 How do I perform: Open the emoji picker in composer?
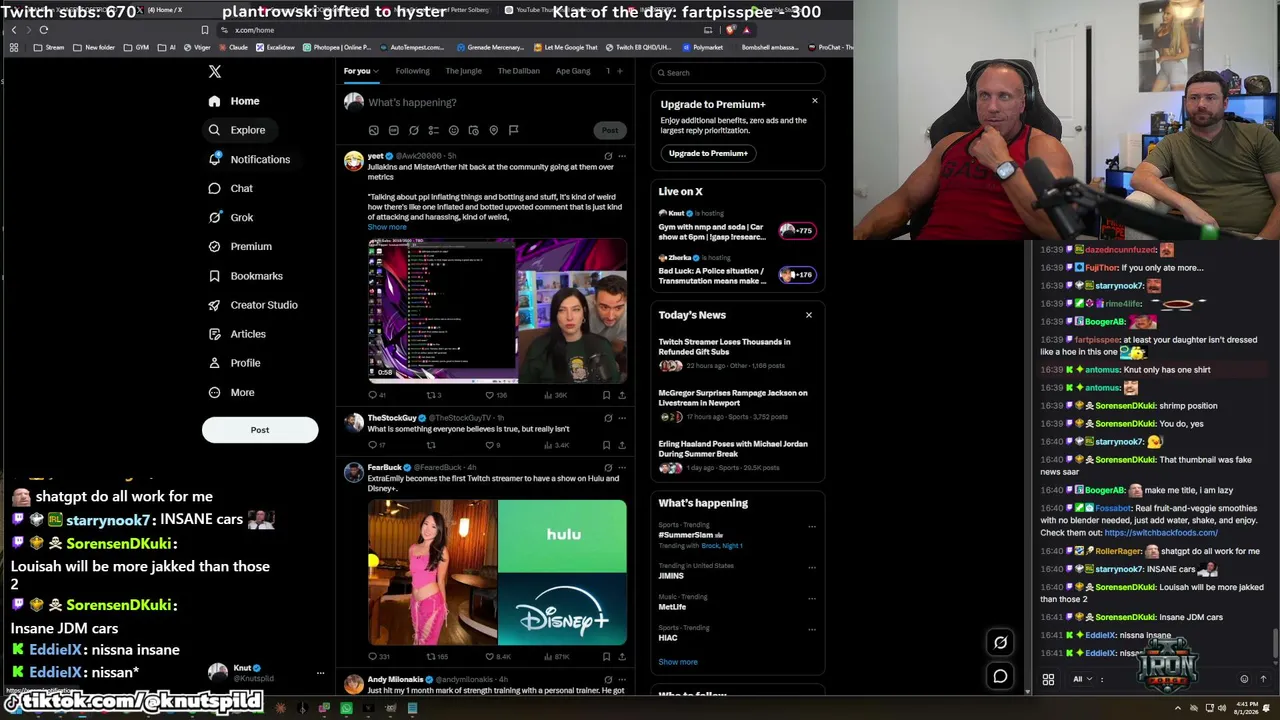click(x=453, y=130)
